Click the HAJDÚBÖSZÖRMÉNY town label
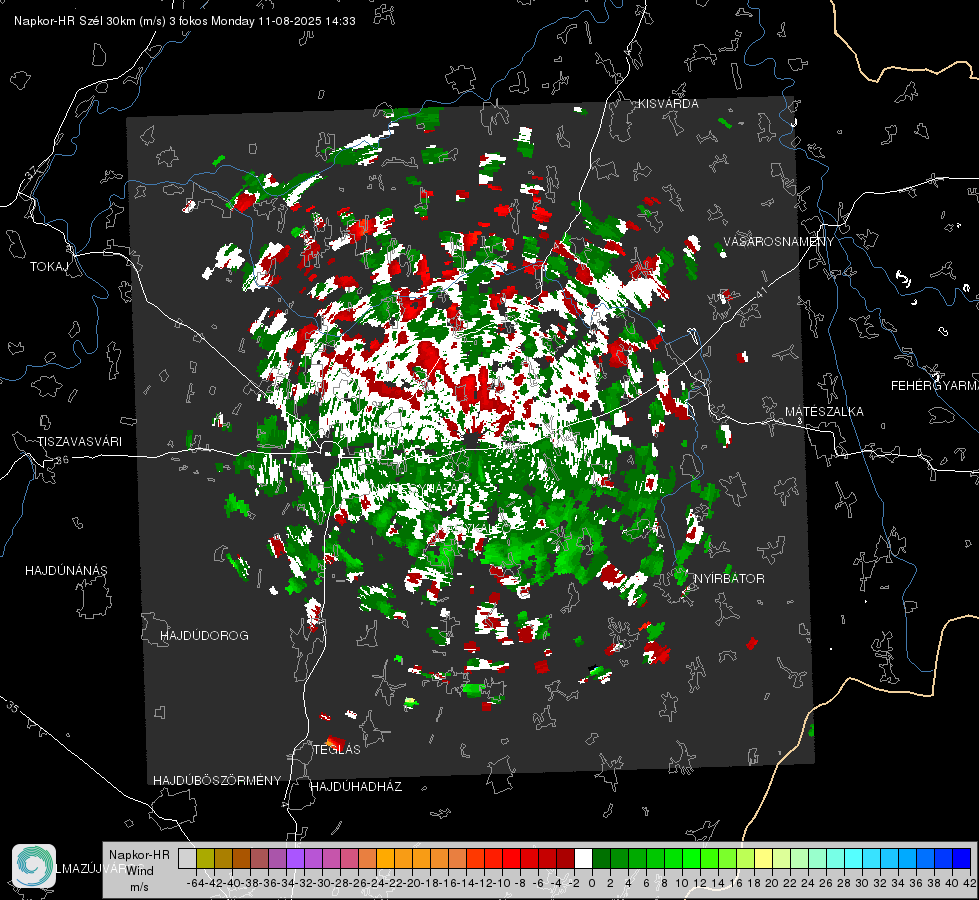Screen dimensions: 979x900 217,781
